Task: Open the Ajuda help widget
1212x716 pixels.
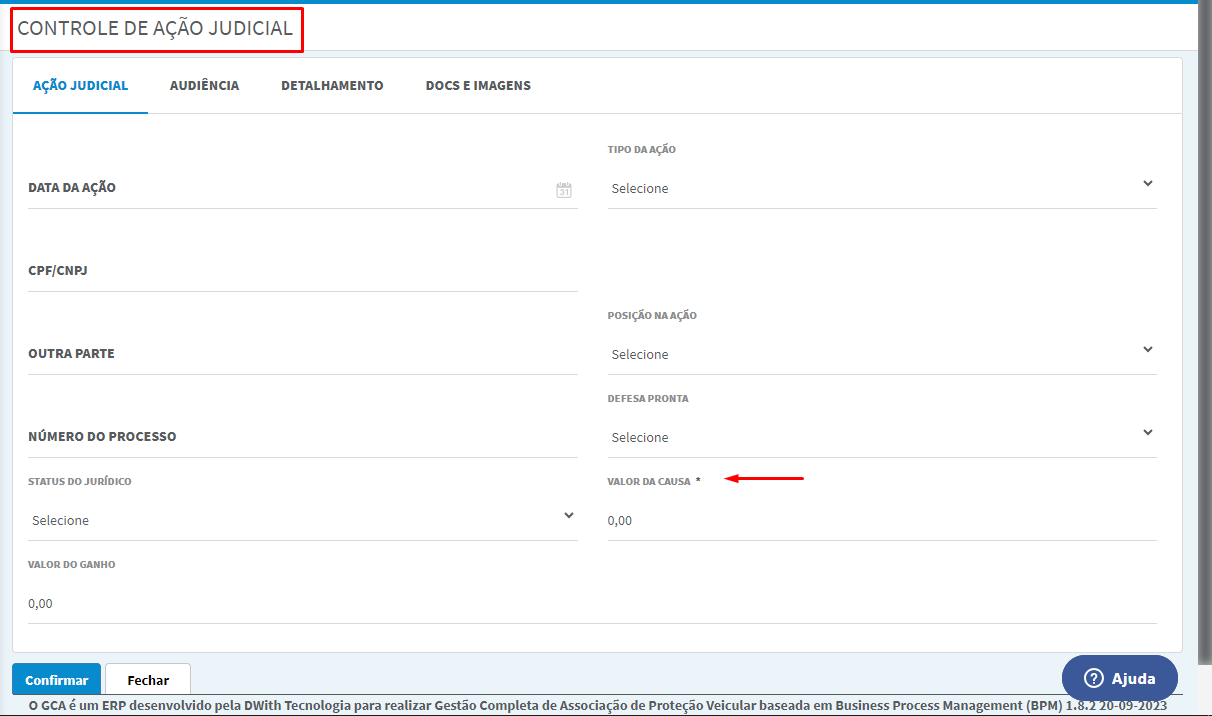Action: [x=1120, y=678]
